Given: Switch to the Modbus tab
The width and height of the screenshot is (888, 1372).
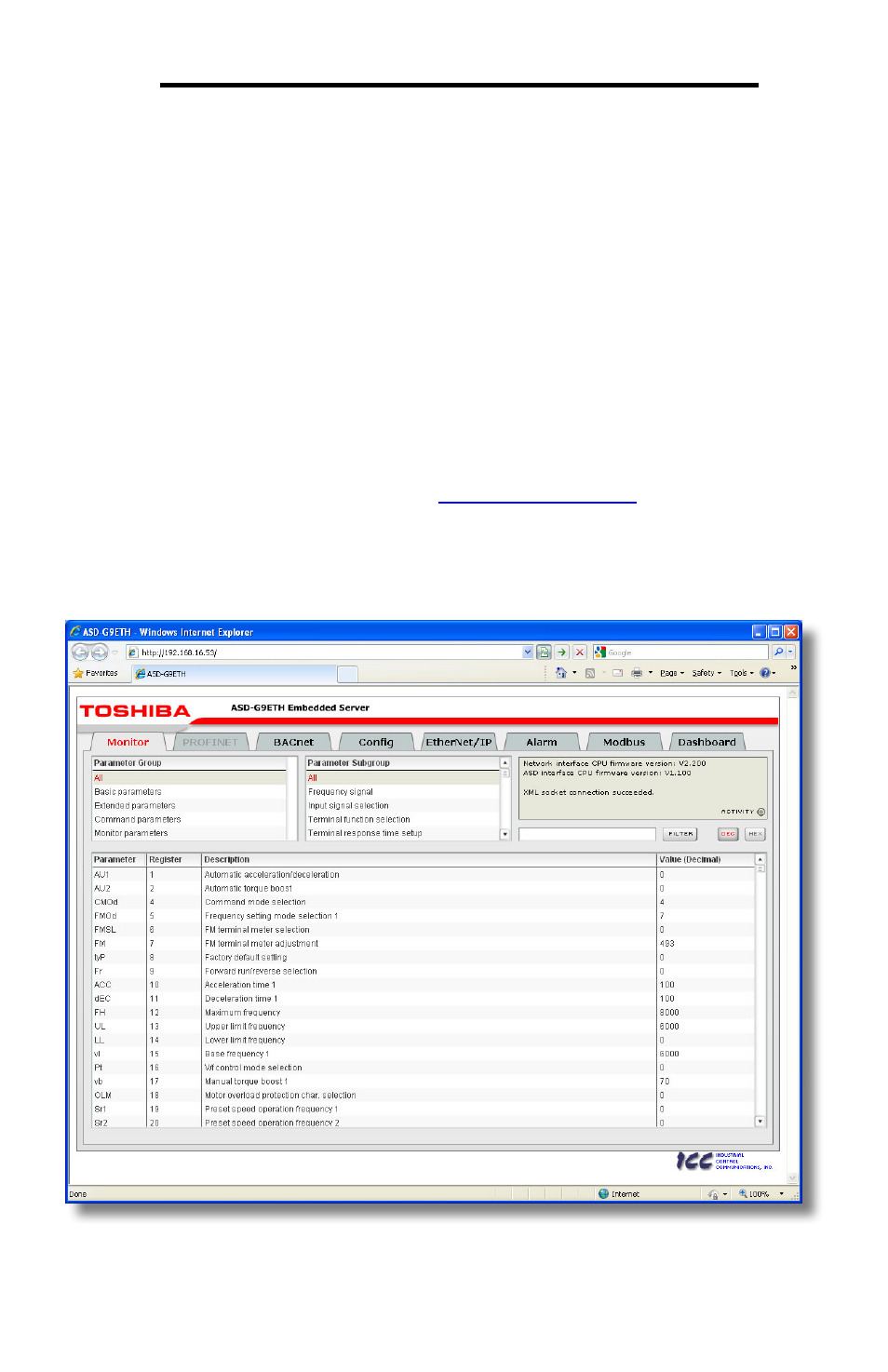Looking at the screenshot, I should click(x=624, y=742).
